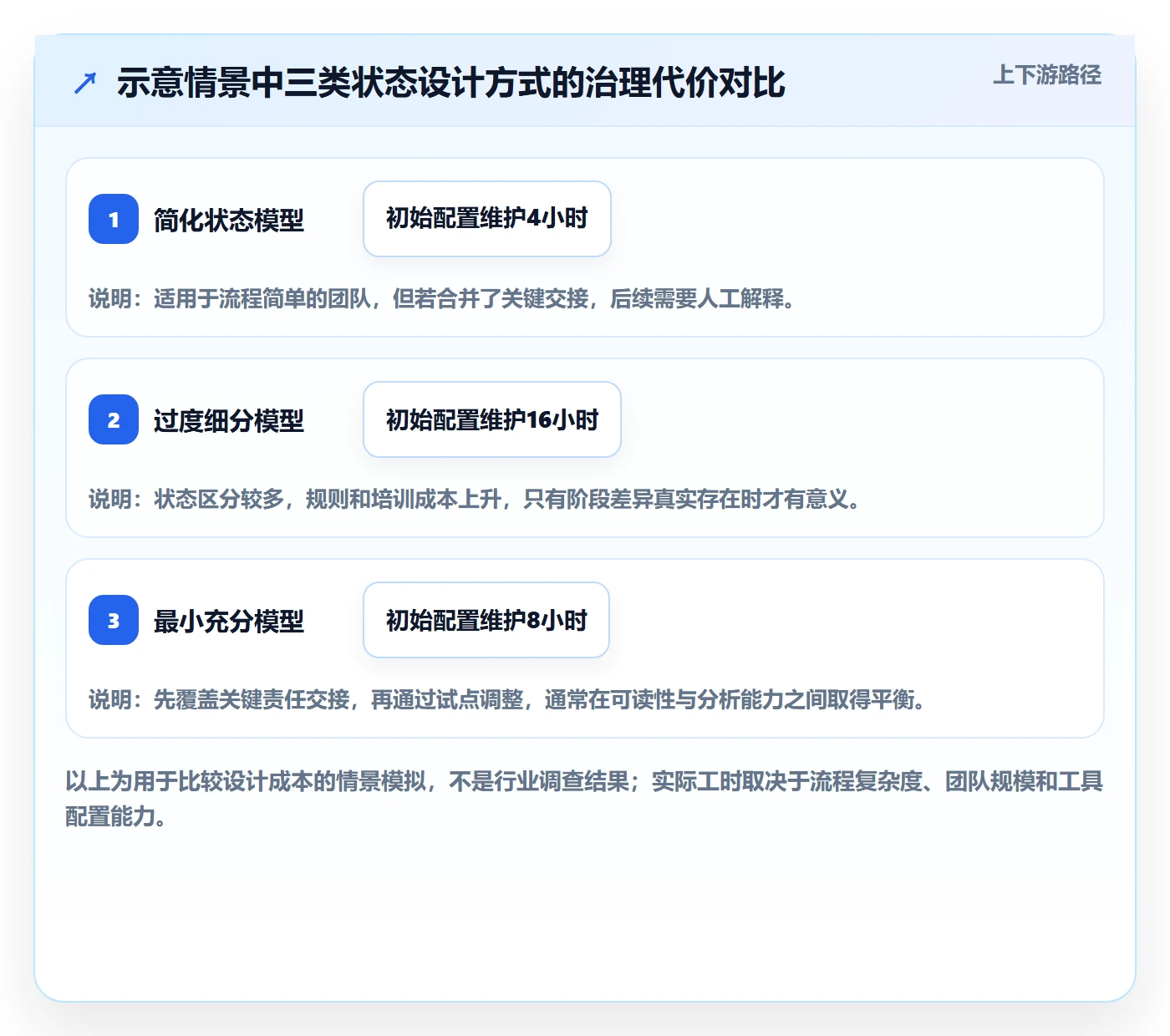Select the 最小充分模型 heading
This screenshot has width=1170, height=1036.
tap(229, 621)
